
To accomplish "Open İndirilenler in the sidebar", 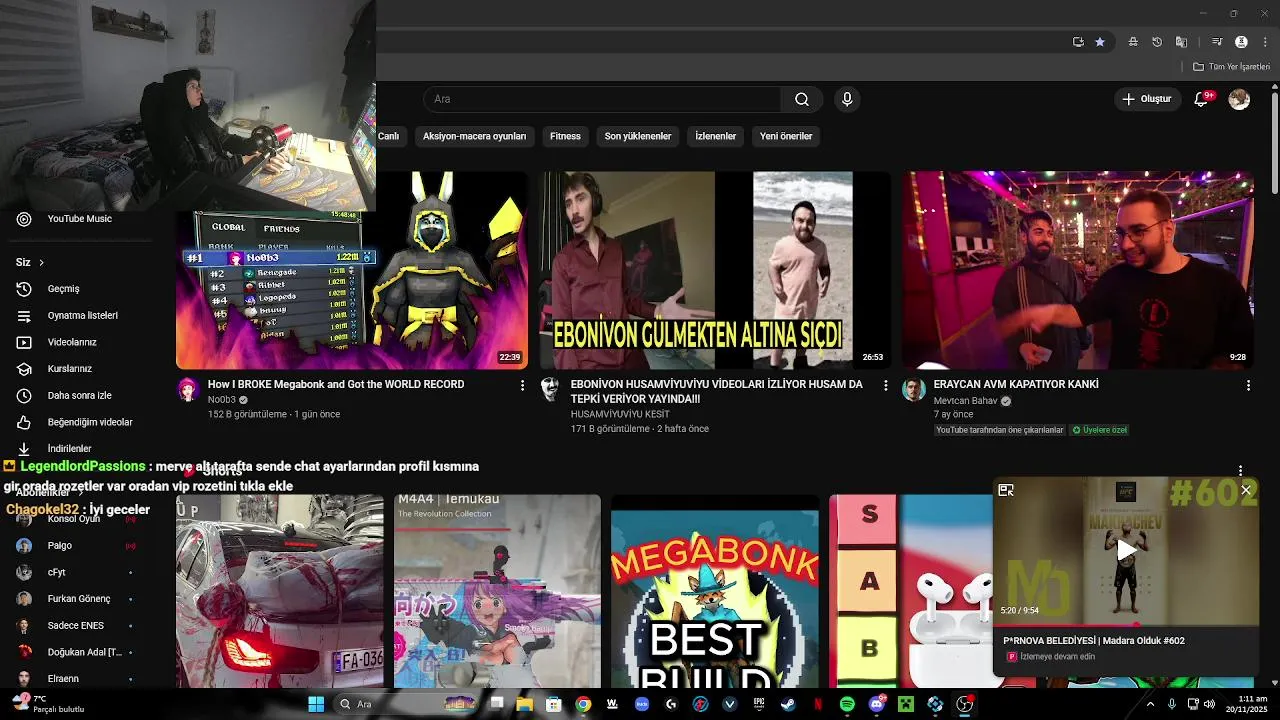I will click(x=80, y=449).
